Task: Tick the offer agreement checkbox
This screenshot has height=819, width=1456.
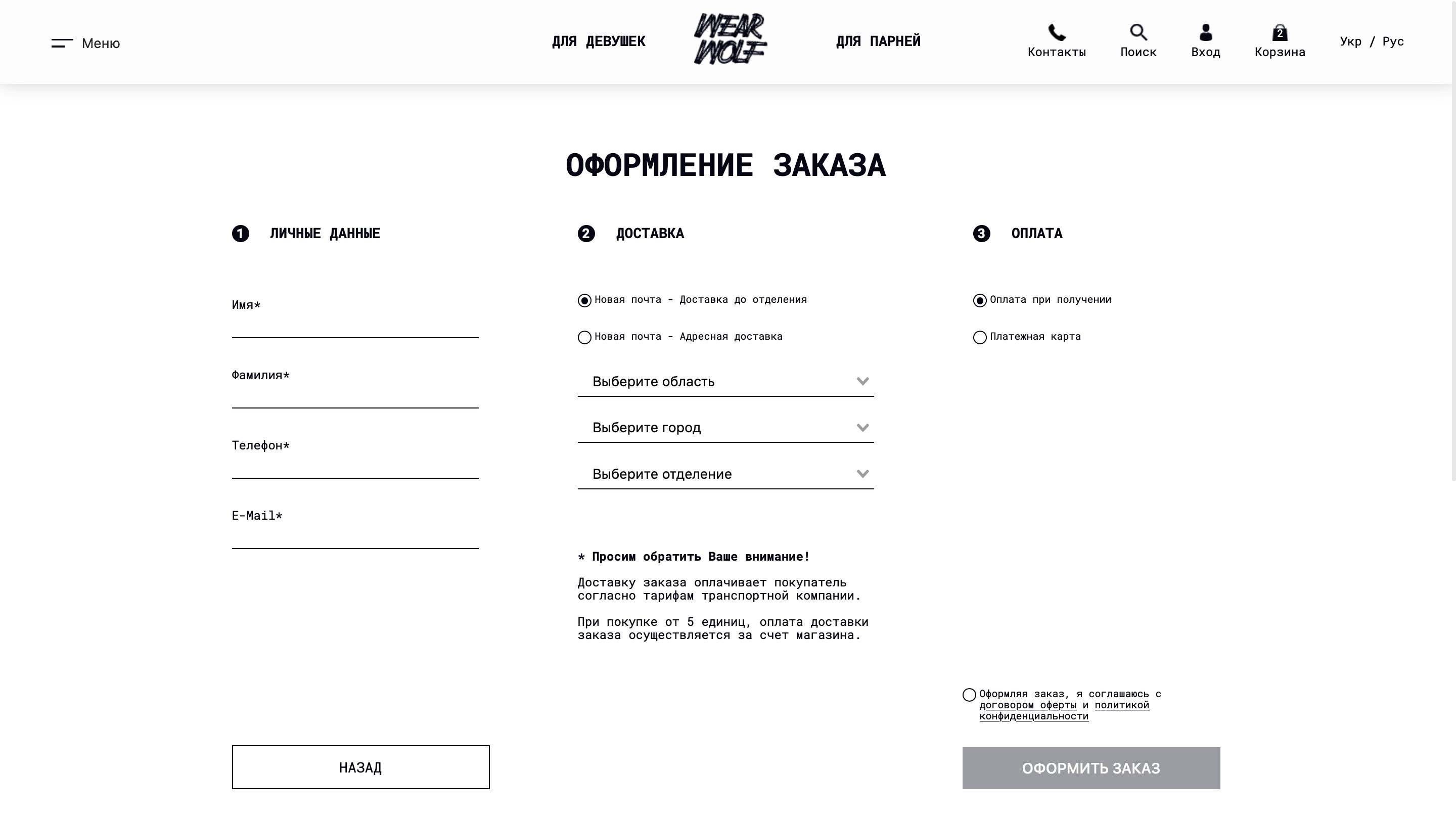Action: (x=969, y=695)
